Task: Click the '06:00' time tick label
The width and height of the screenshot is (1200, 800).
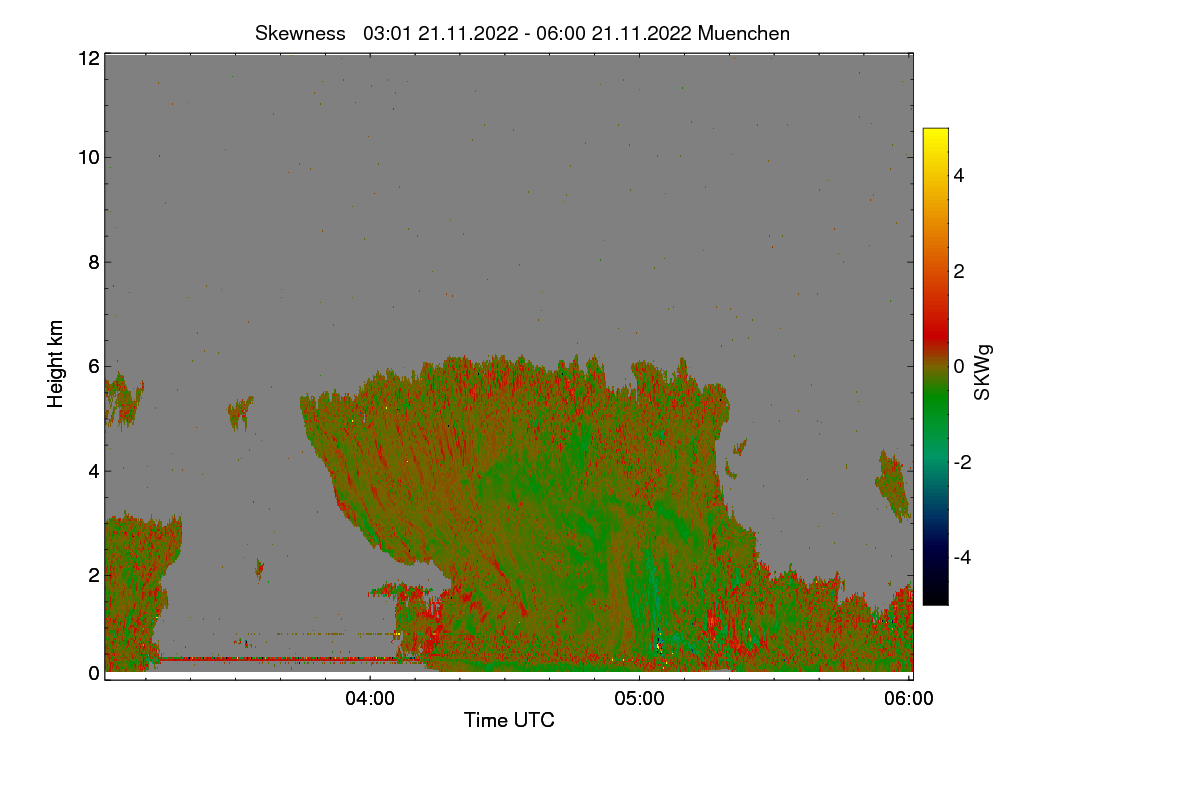Action: click(909, 699)
